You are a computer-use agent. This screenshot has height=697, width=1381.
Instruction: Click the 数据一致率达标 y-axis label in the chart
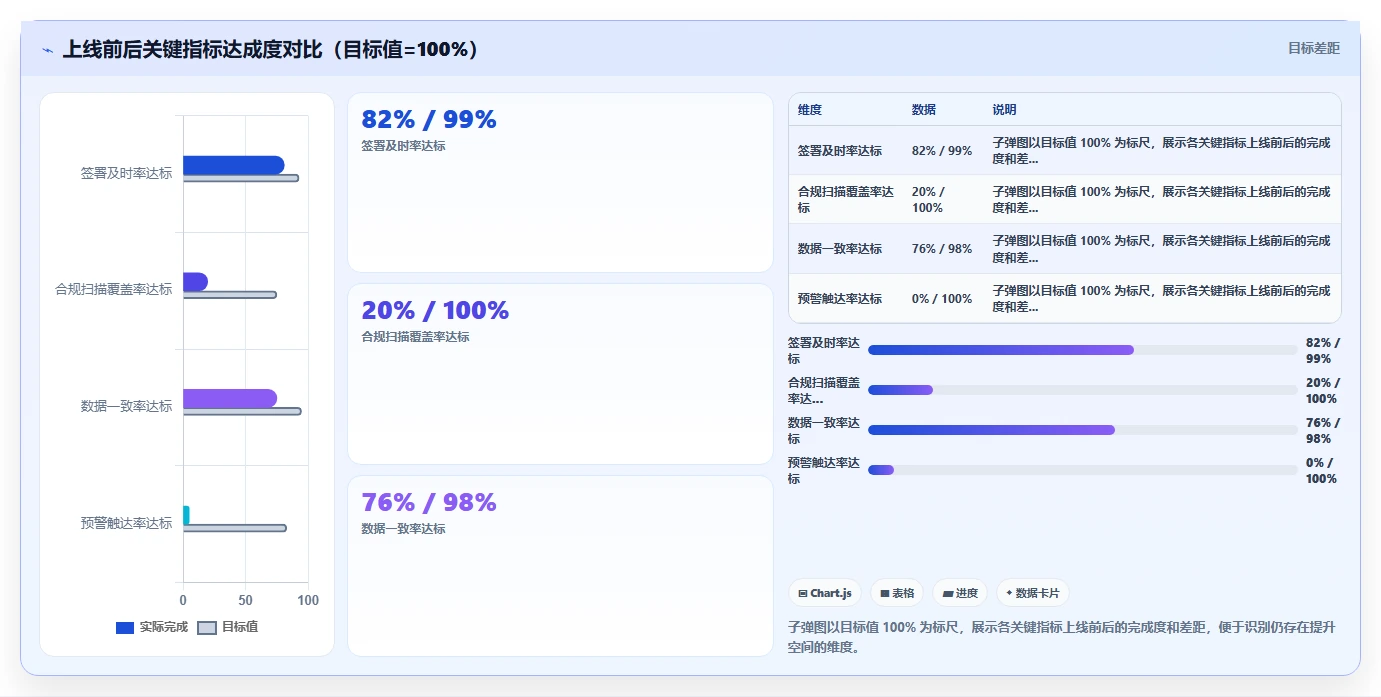coord(126,406)
